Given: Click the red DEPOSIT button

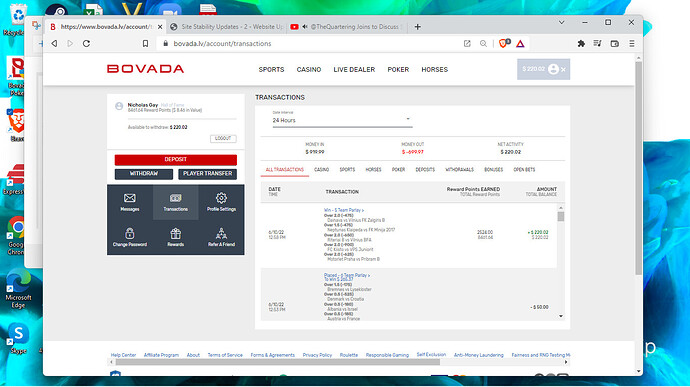Looking at the screenshot, I should tap(176, 159).
